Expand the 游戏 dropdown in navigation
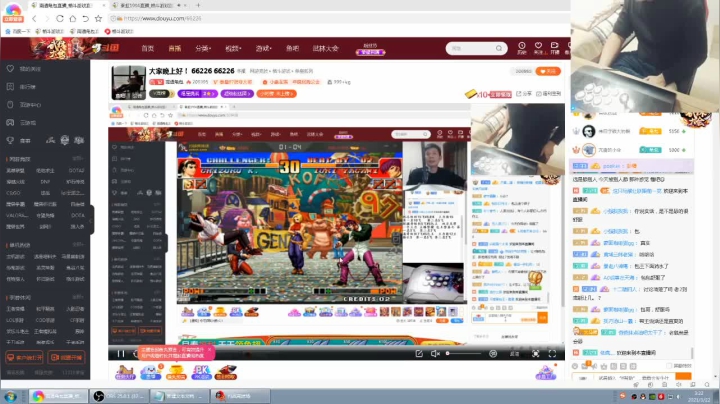Screen dimensions: 720x404 (264, 48)
